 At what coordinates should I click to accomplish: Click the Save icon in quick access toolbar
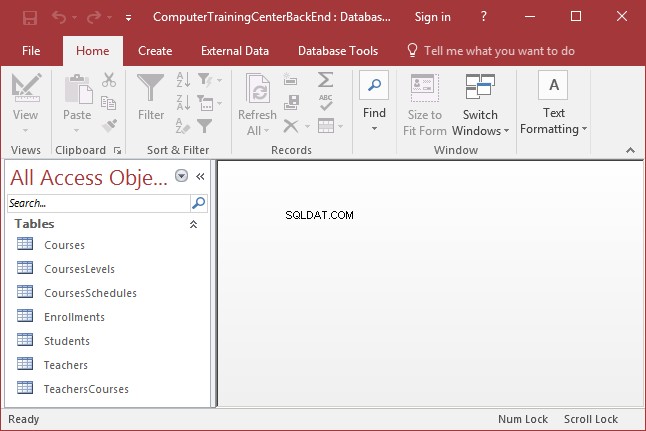pos(30,17)
